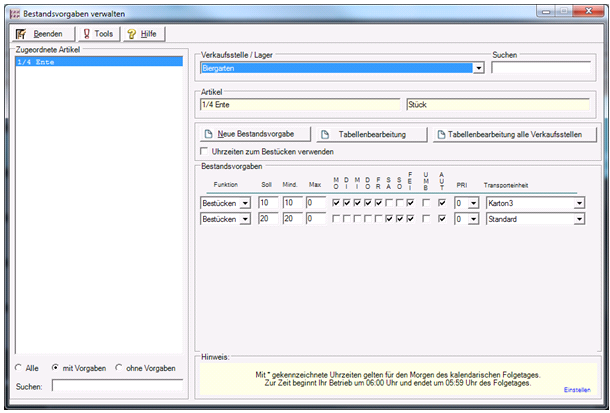
Task: Click the Tabellenbearbeitung button
Action: tap(372, 135)
